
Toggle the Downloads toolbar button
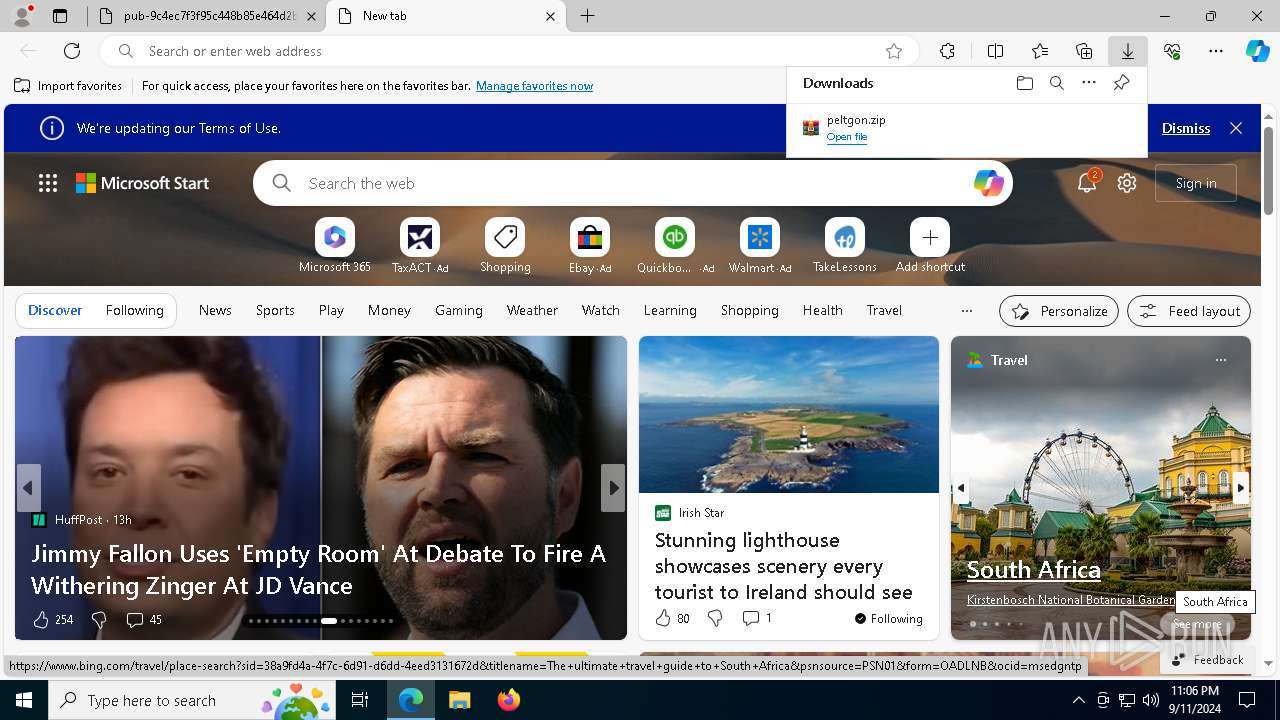(1127, 51)
